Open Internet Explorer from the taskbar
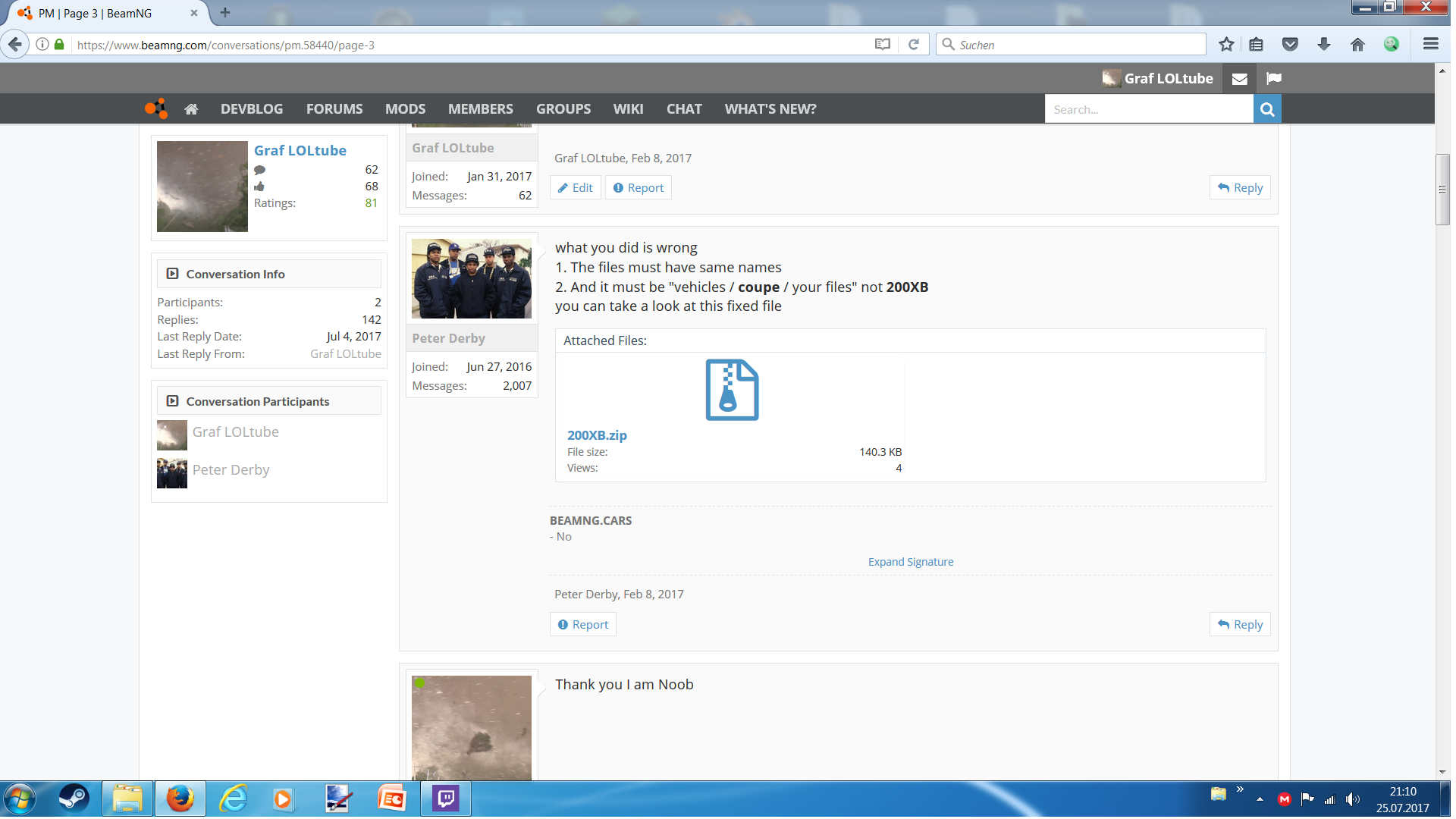This screenshot has width=1456, height=819. pos(234,799)
